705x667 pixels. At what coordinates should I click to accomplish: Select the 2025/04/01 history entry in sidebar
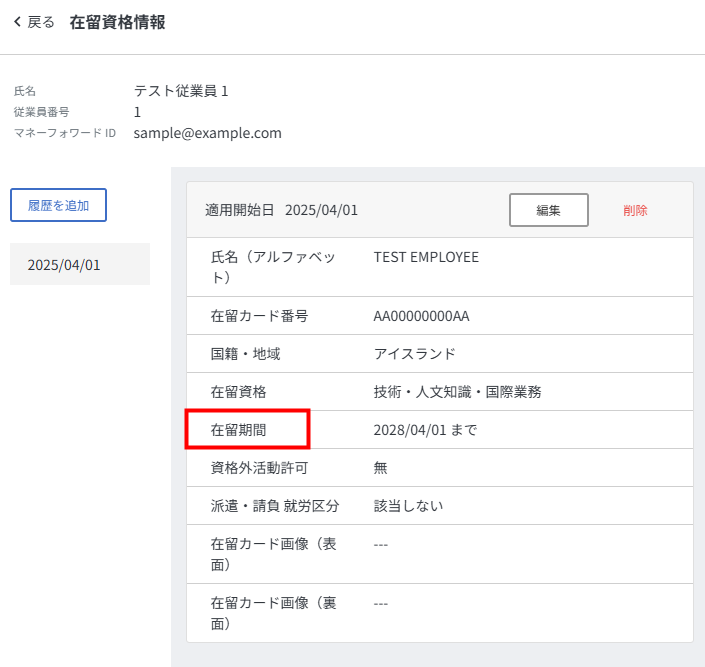click(x=64, y=265)
